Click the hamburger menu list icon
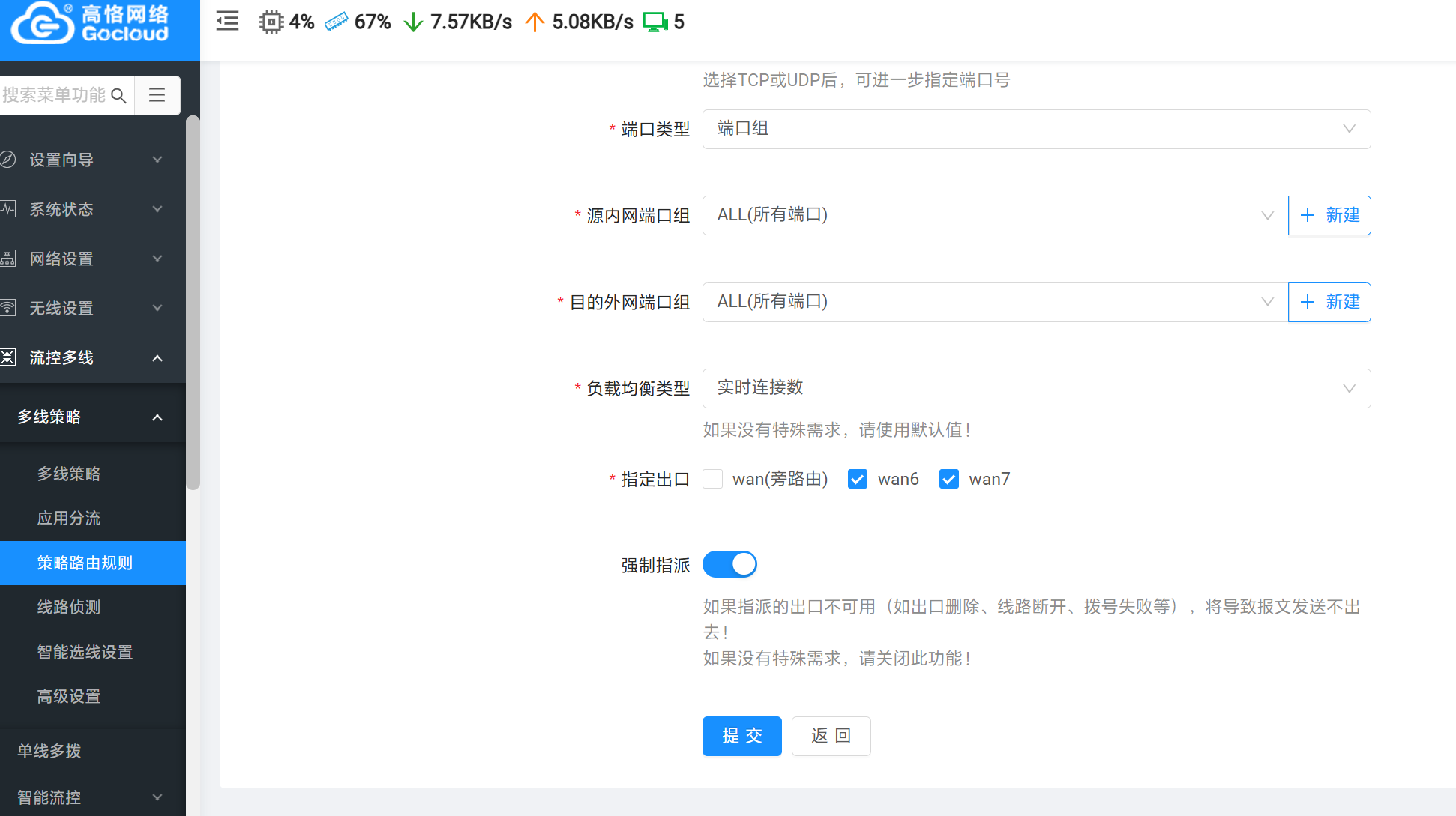The image size is (1456, 816). point(157,95)
